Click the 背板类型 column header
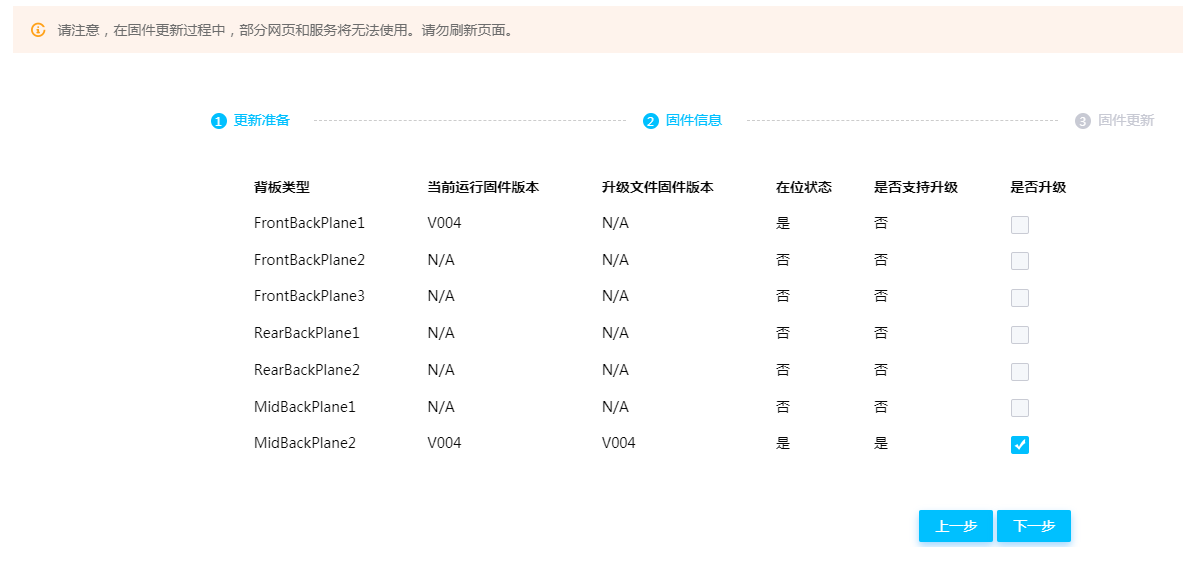 [282, 187]
